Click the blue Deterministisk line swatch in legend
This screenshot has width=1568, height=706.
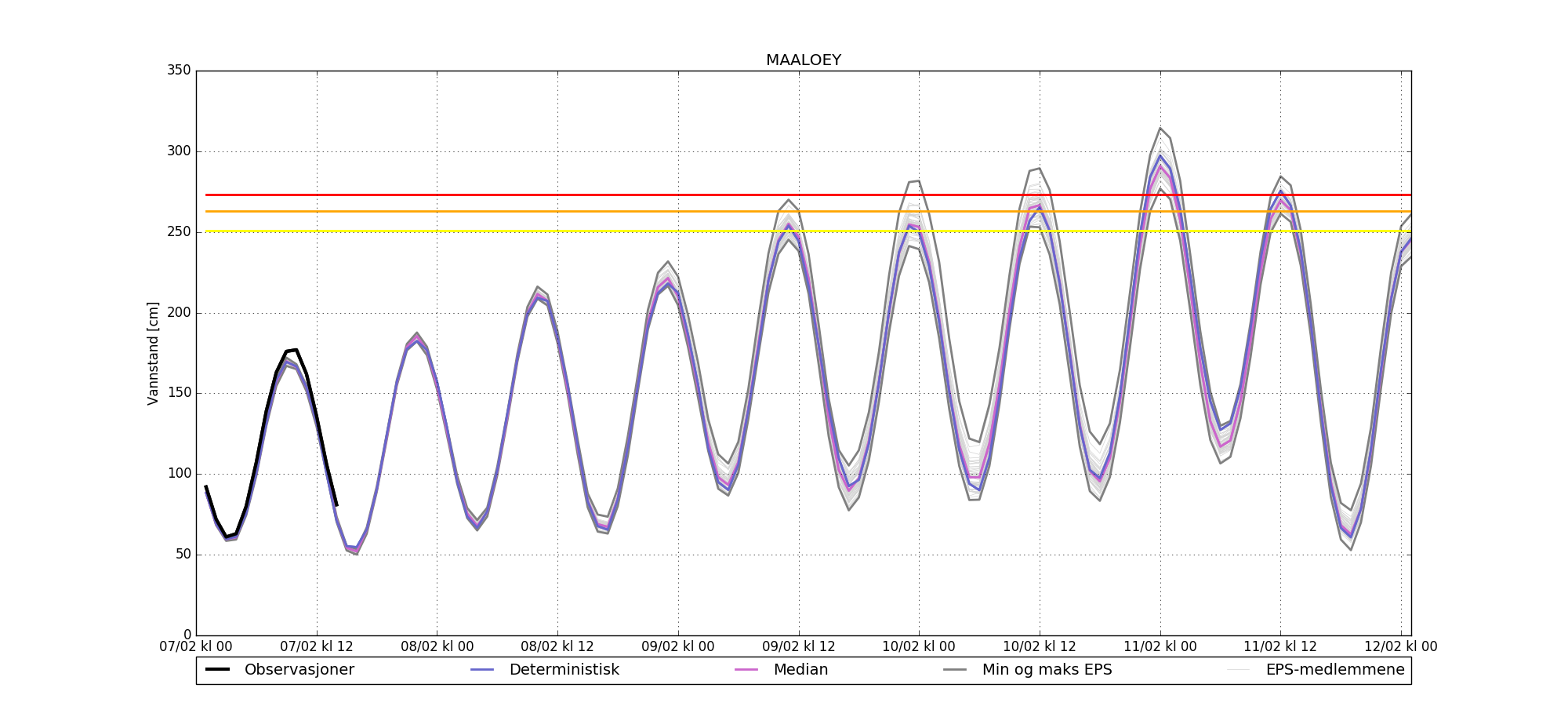(482, 670)
